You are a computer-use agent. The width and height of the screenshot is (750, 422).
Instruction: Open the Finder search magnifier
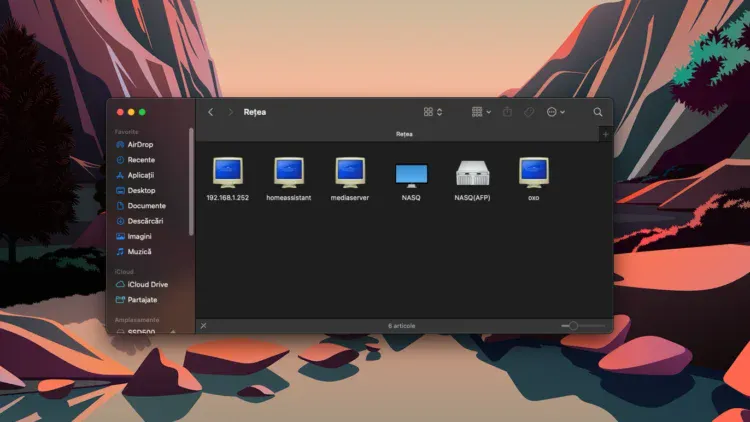[598, 112]
